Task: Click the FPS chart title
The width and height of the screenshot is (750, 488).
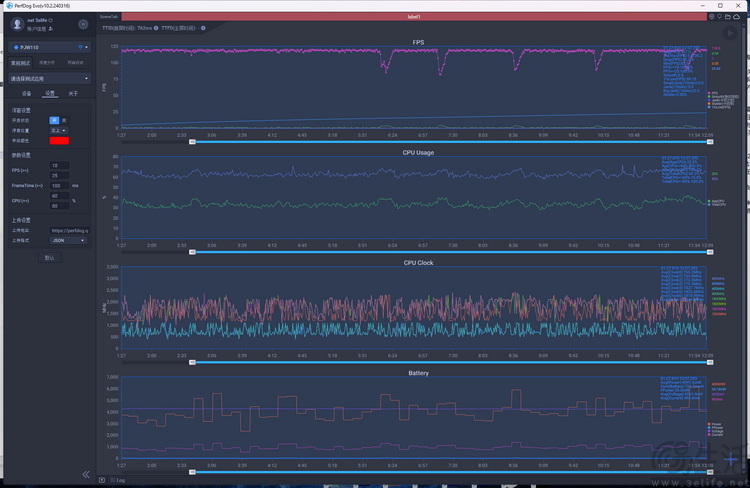Action: tap(419, 43)
